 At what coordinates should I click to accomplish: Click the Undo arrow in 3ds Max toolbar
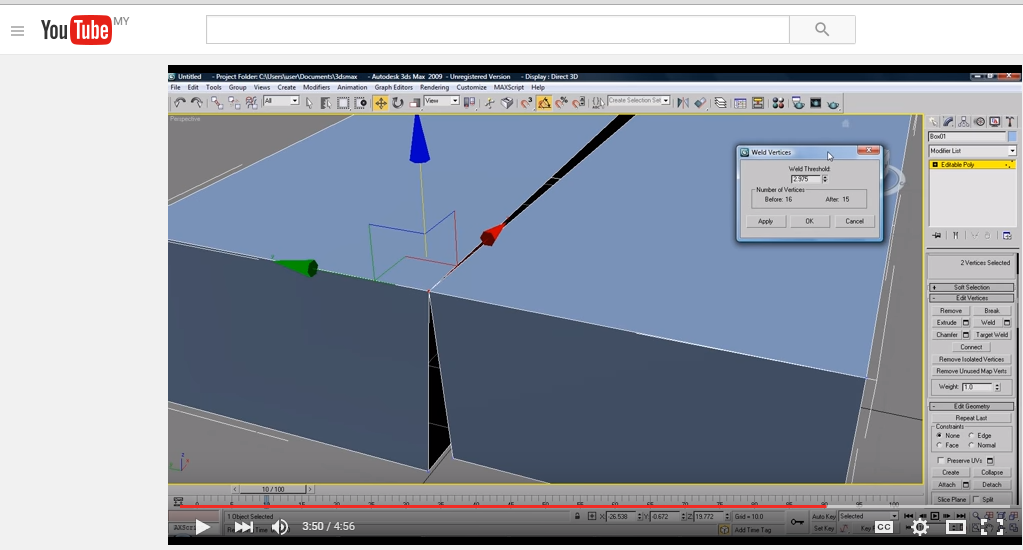(x=179, y=102)
